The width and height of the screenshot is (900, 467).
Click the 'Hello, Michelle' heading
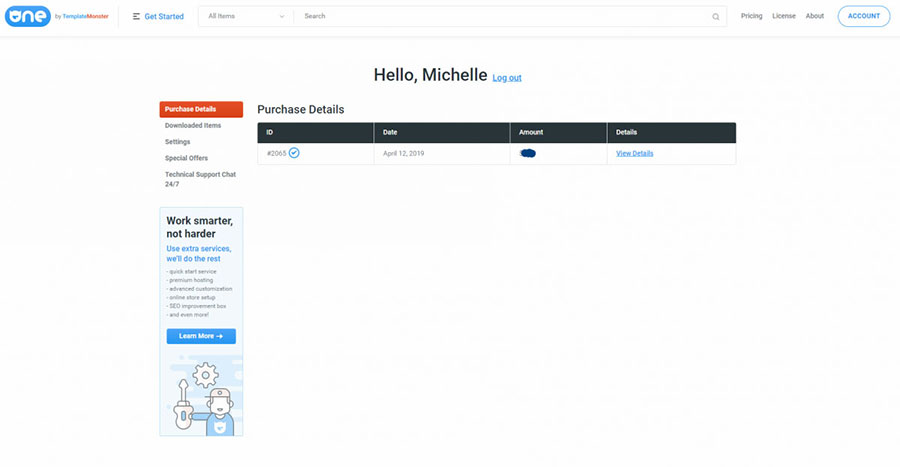tap(430, 75)
